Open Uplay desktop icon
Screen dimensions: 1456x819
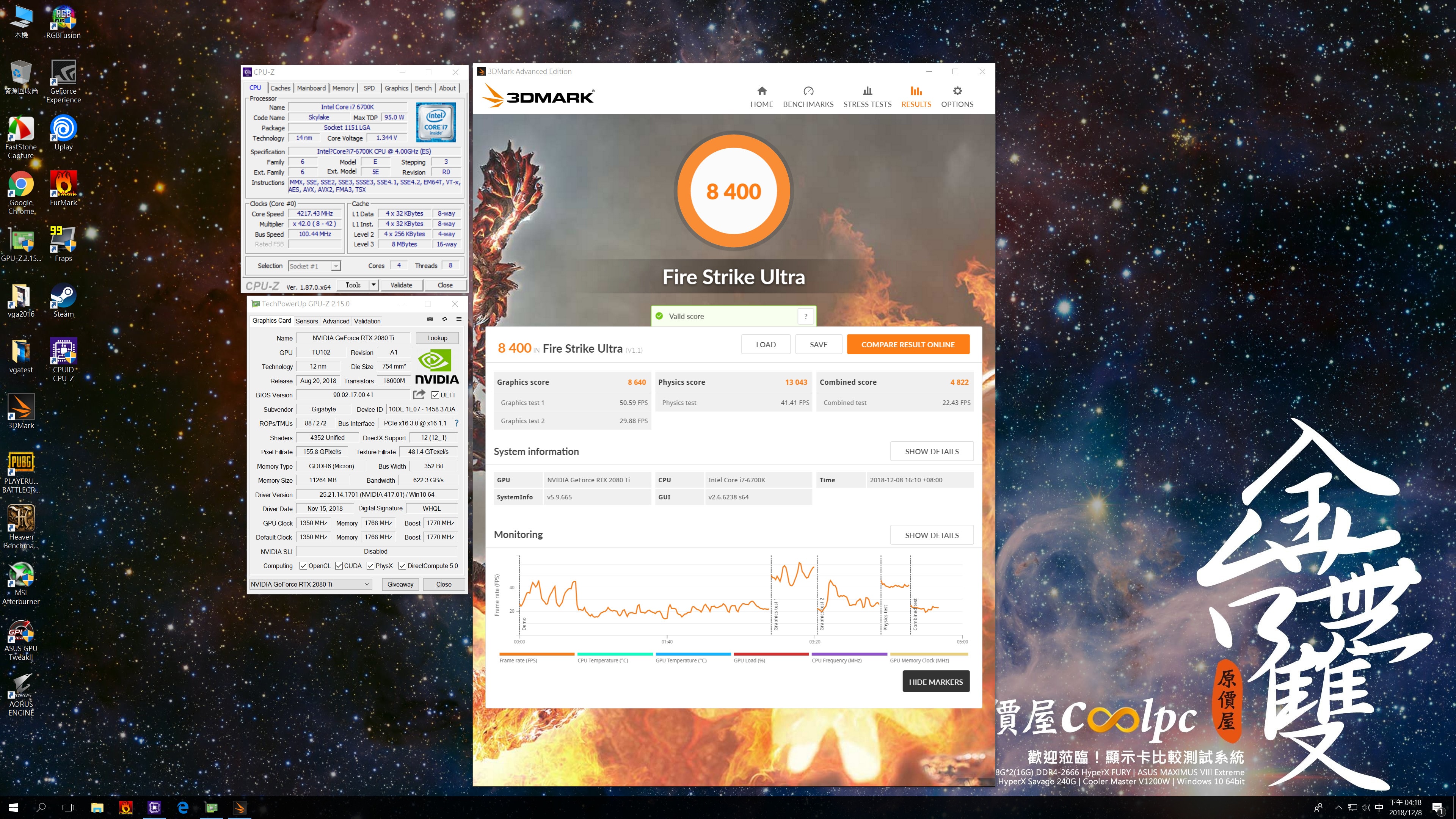(63, 133)
